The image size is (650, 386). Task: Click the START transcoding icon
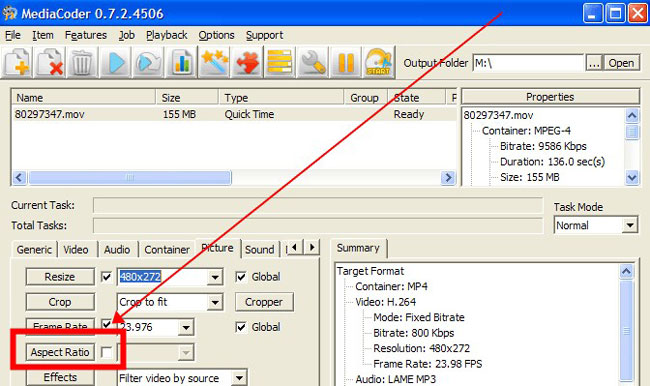point(378,63)
